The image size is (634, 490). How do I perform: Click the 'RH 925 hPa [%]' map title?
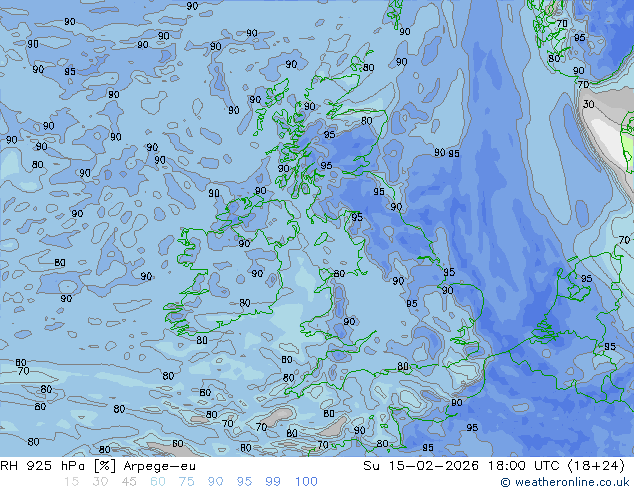pos(58,466)
